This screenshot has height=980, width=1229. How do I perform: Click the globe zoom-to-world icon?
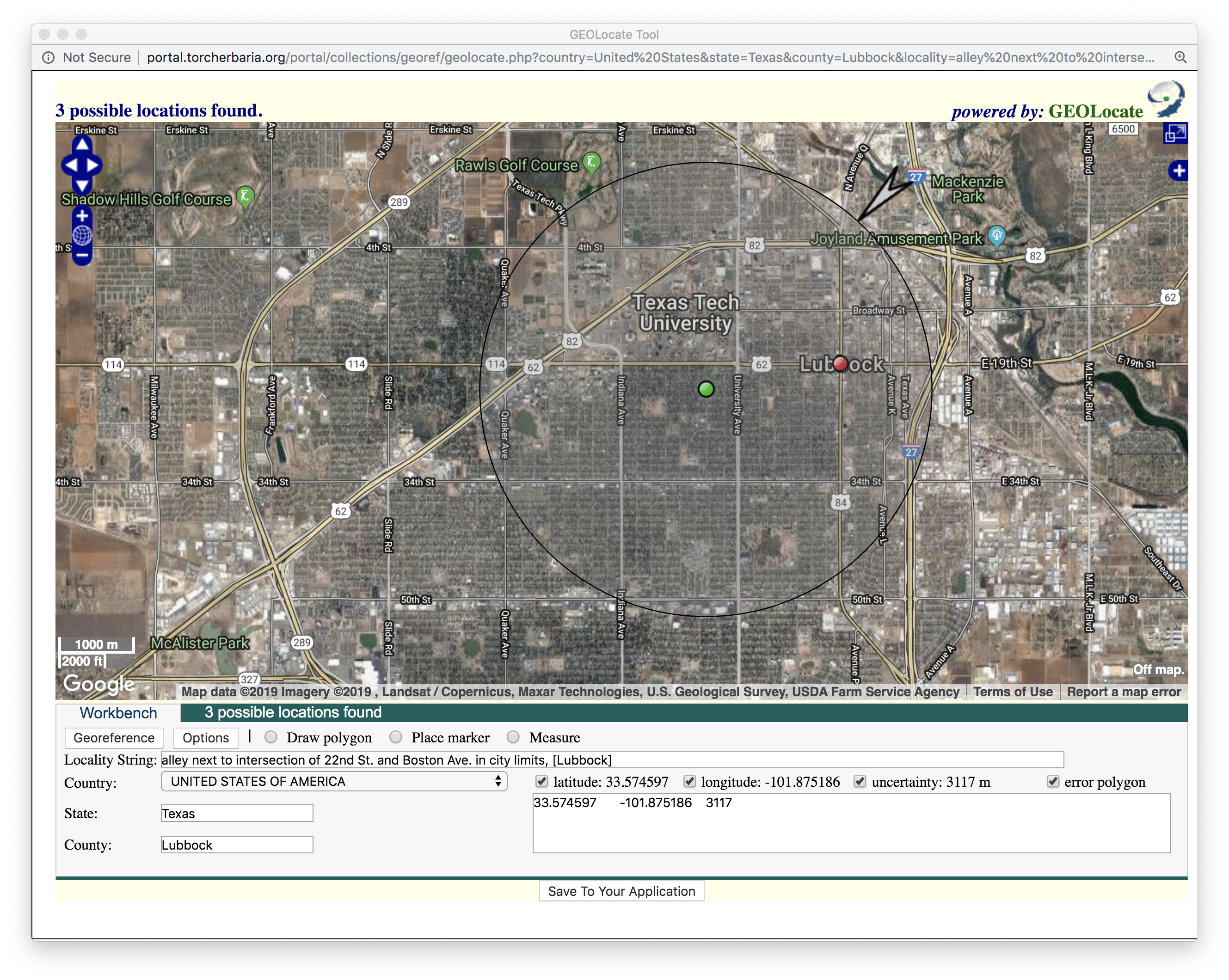(82, 235)
